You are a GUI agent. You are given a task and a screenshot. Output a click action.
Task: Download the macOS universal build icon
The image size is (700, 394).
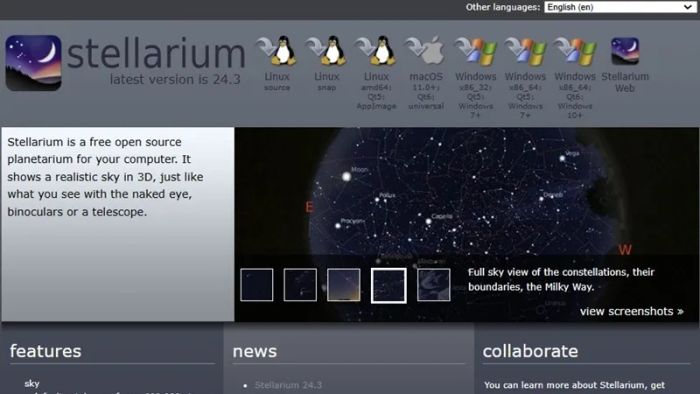(425, 51)
